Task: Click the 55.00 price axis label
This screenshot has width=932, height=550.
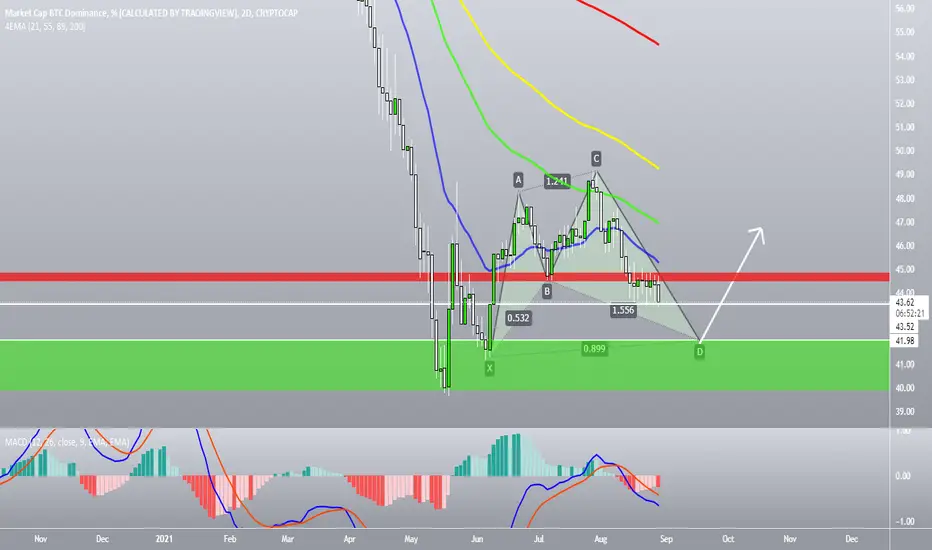Action: tap(905, 32)
